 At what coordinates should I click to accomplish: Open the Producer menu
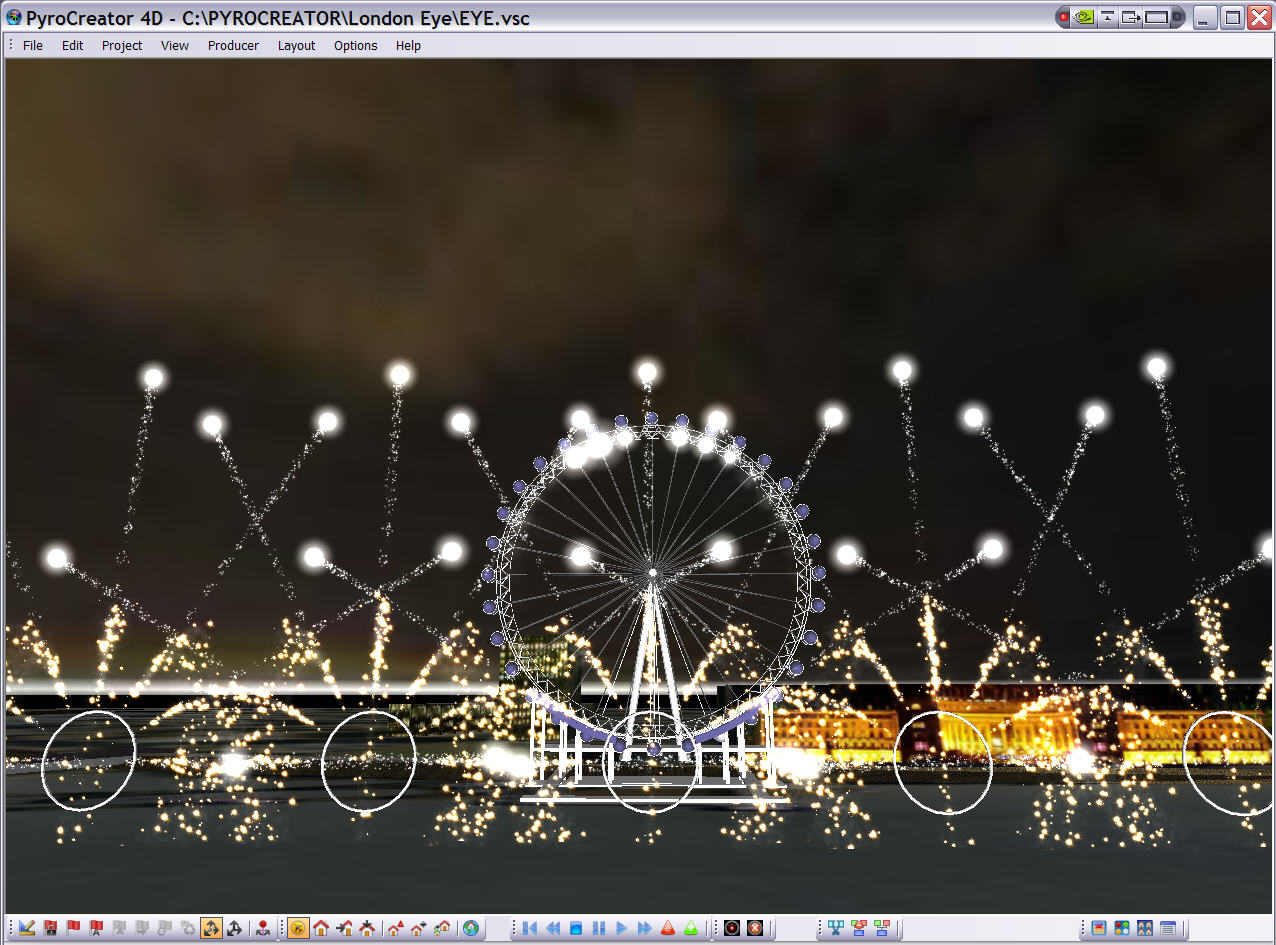click(233, 45)
